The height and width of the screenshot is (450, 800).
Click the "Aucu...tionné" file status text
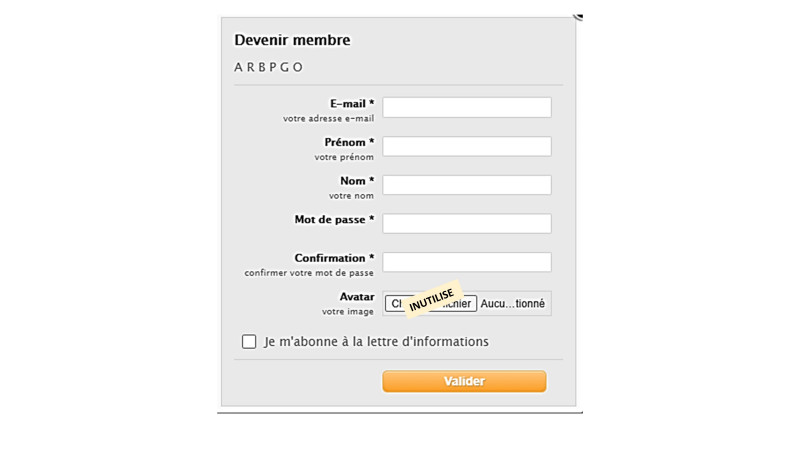point(513,303)
